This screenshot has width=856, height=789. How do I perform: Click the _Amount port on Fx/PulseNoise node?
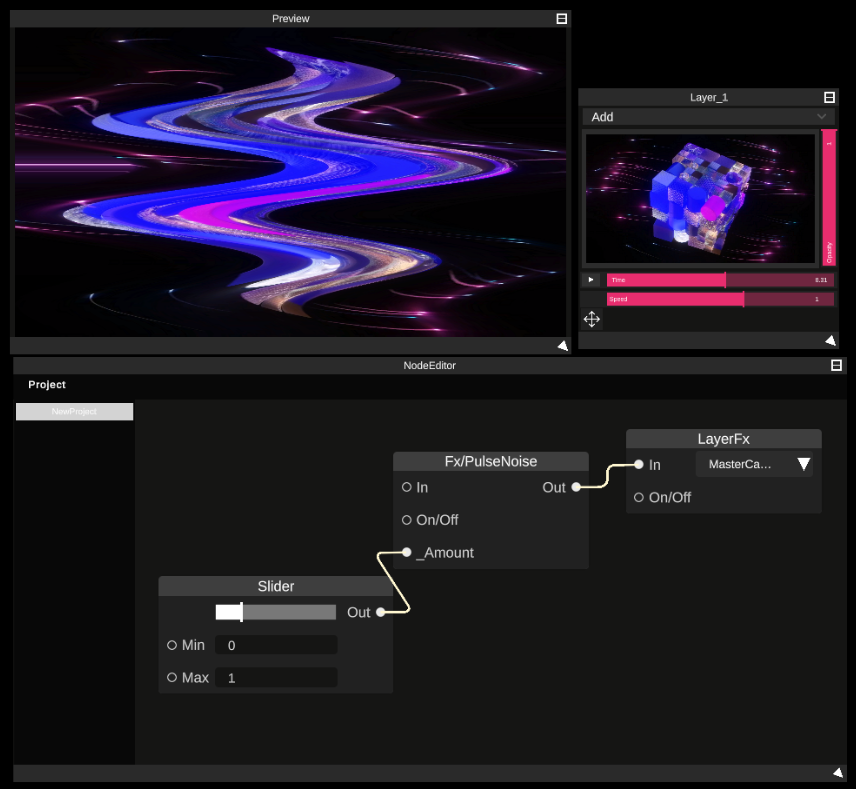(406, 552)
